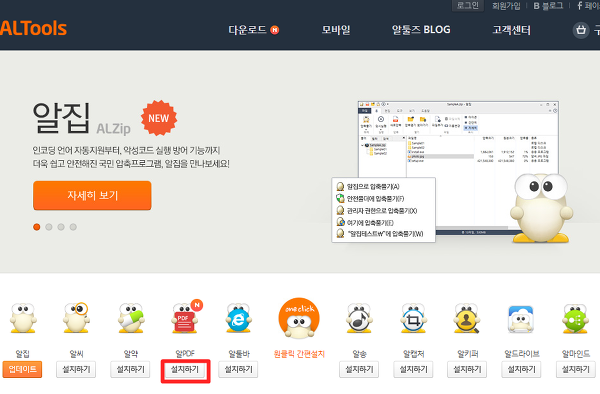This screenshot has width=600, height=394.
Task: Open the 알툴바 browser icon
Action: tap(238, 318)
